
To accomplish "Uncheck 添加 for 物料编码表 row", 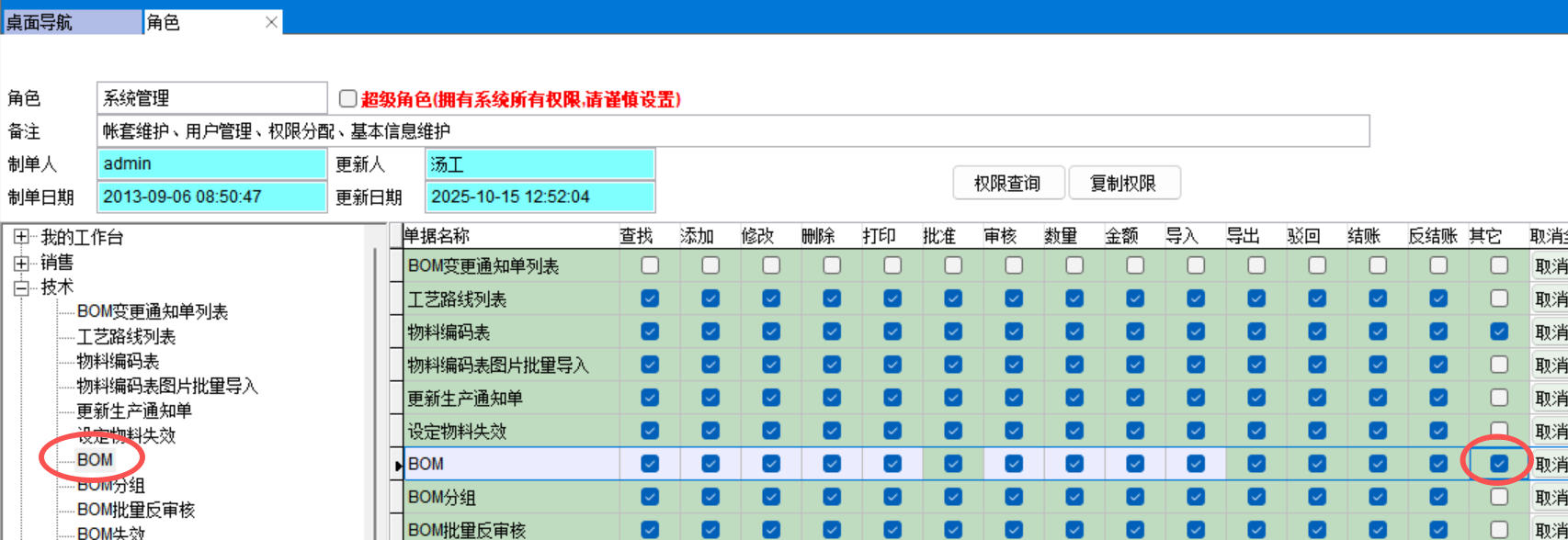I will [710, 332].
